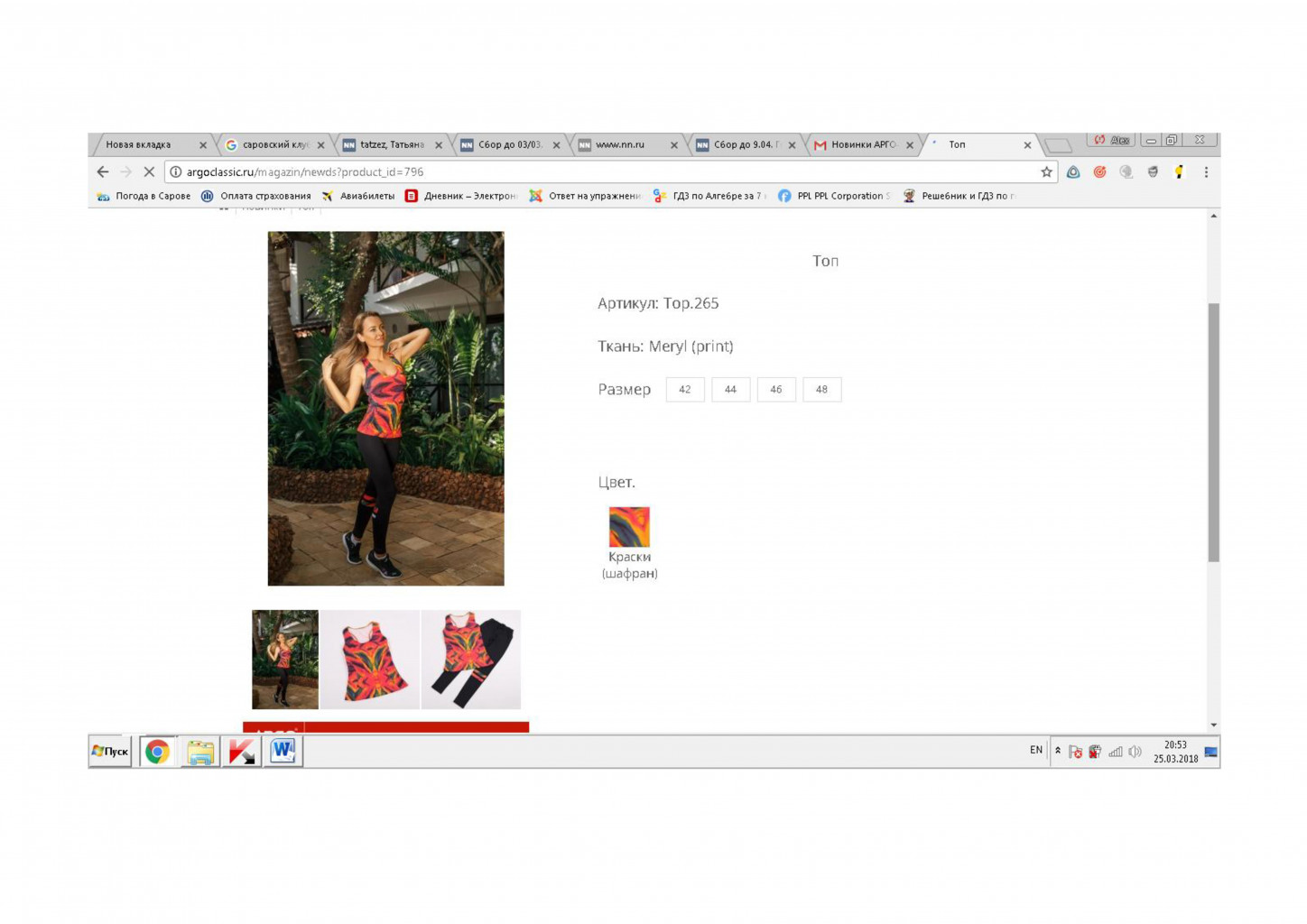1307x924 pixels.
Task: Open the Оплата страхования bookmark
Action: [256, 196]
